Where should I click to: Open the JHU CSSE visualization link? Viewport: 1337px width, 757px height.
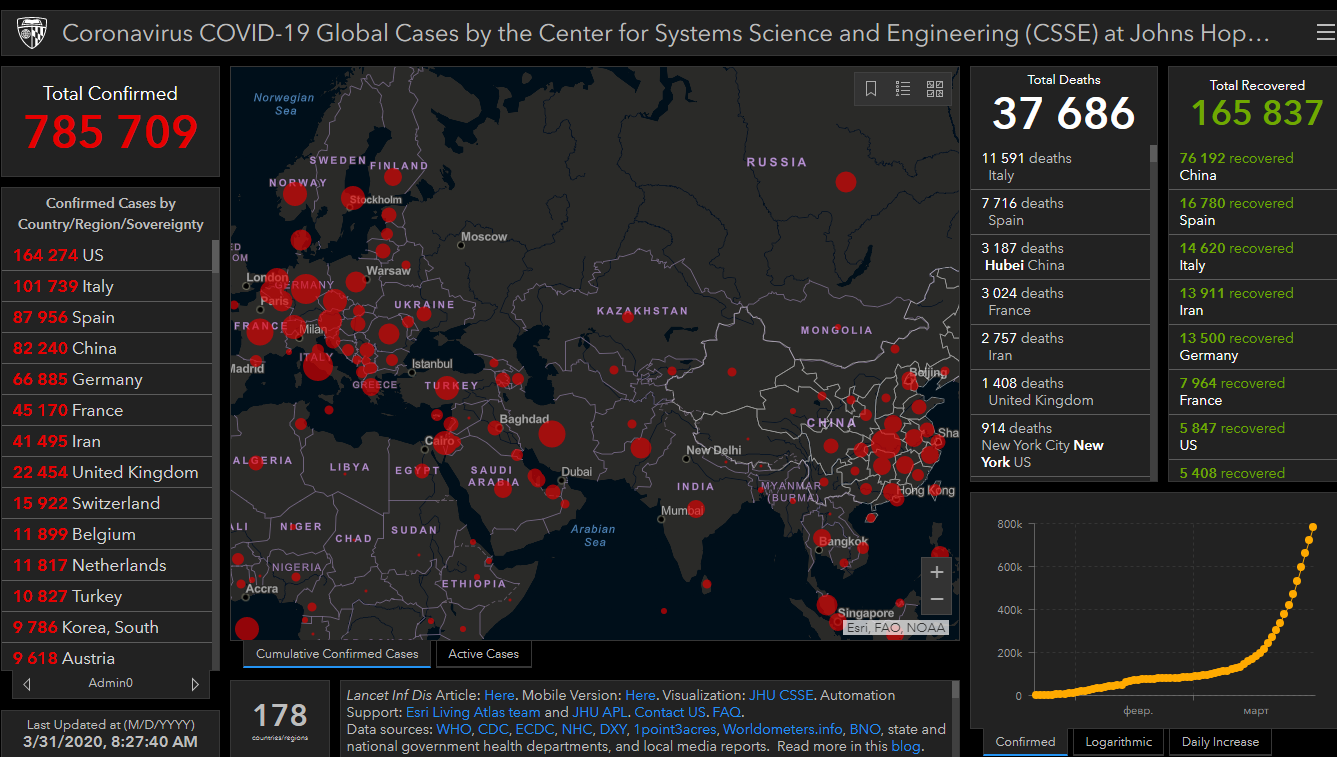pyautogui.click(x=783, y=695)
